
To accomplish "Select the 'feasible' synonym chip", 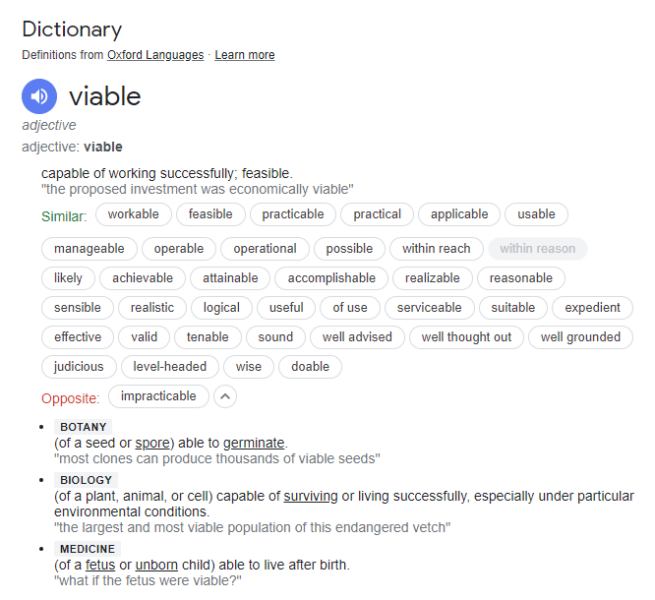I will pyautogui.click(x=210, y=214).
